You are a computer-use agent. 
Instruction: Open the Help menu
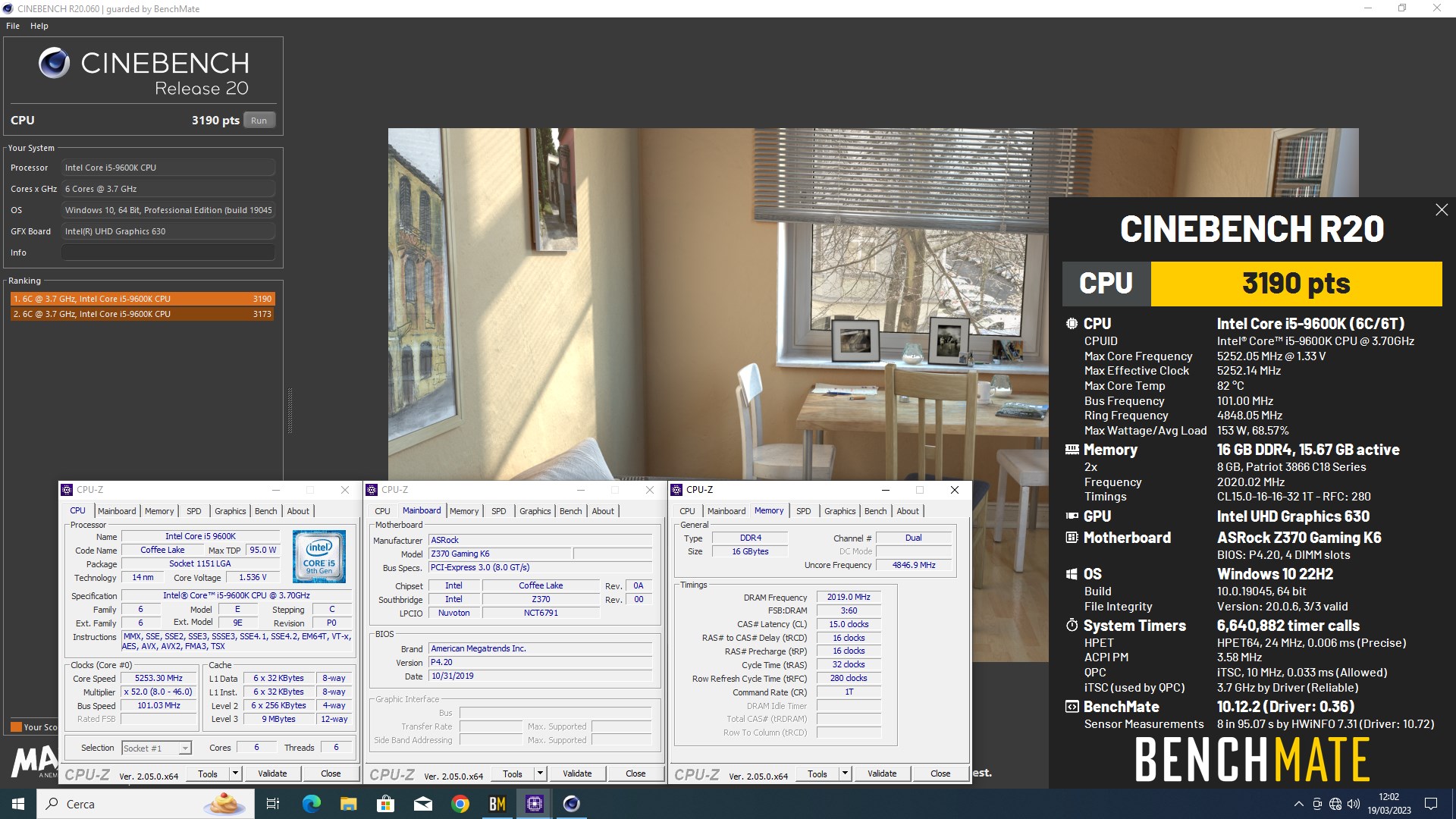pos(39,26)
